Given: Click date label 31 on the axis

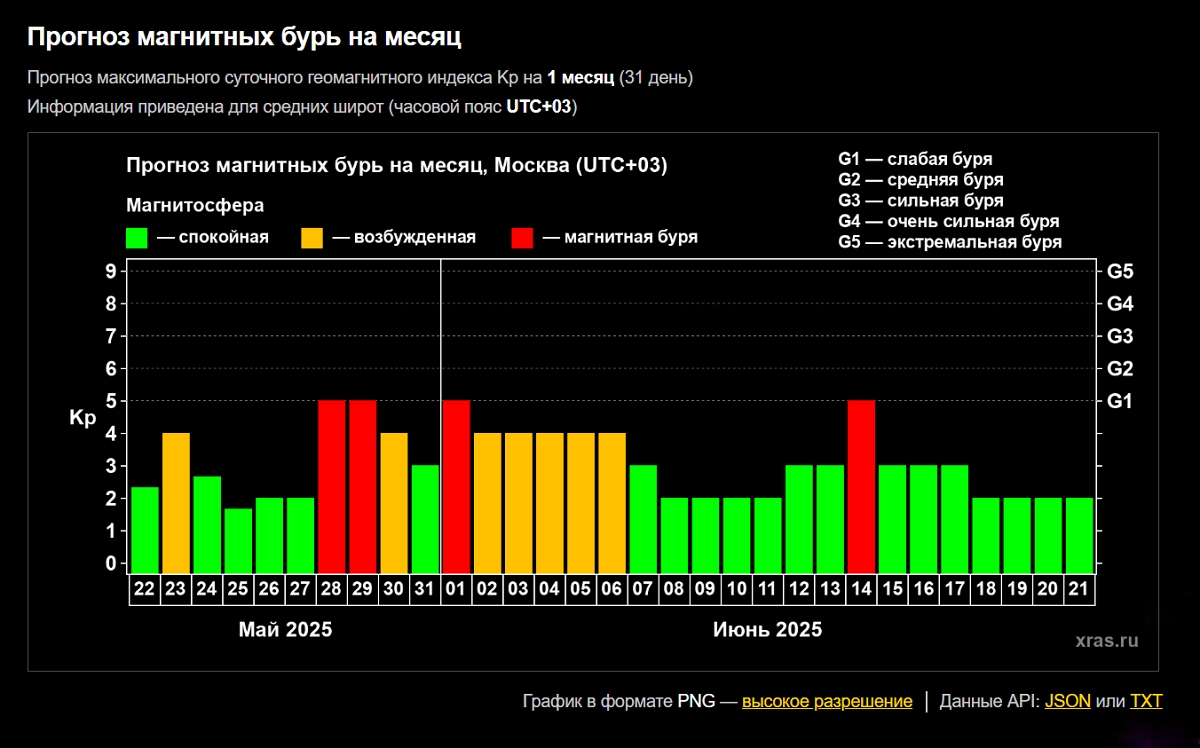Looking at the screenshot, I should click(425, 590).
